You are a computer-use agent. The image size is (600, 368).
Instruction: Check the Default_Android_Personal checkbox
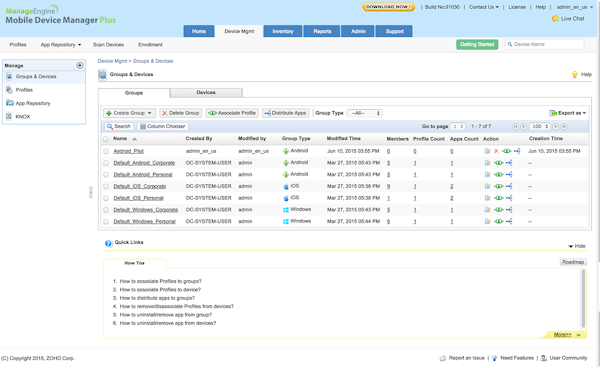(x=106, y=175)
